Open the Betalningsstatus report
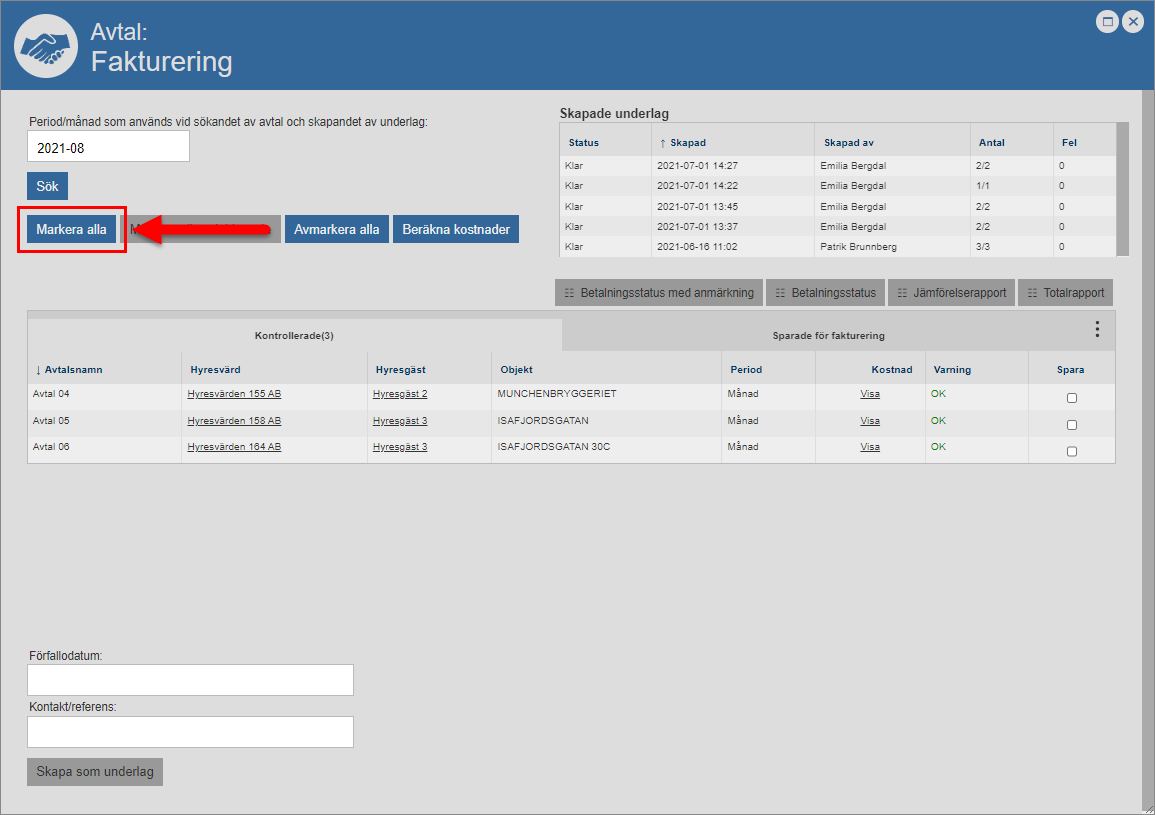Screen dimensions: 1155x815 (x=825, y=293)
